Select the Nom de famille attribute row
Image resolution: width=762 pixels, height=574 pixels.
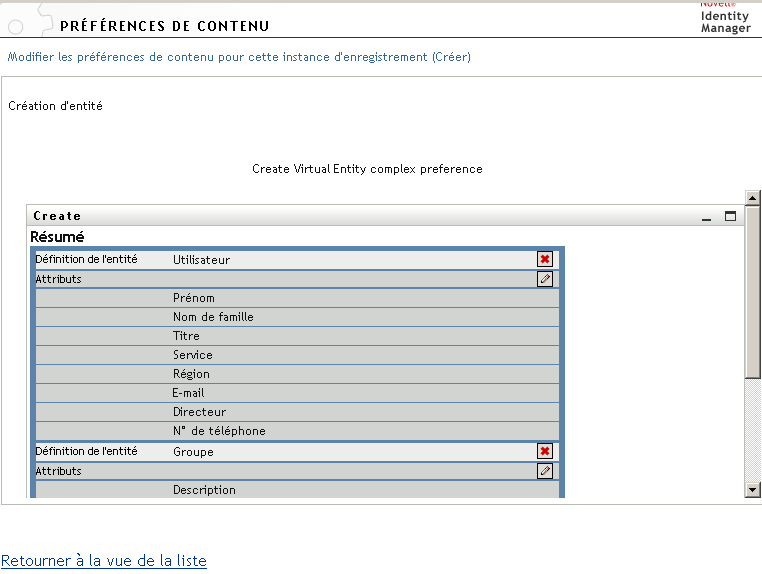[x=297, y=317]
